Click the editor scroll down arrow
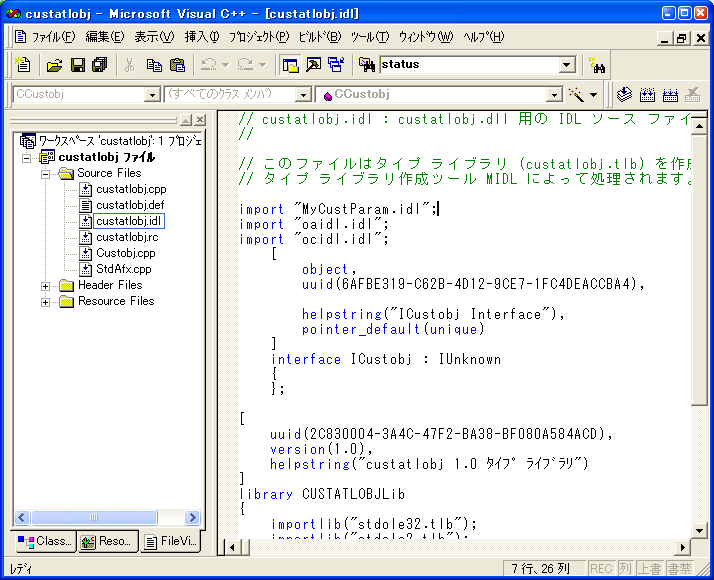The height and width of the screenshot is (580, 714). click(x=699, y=530)
